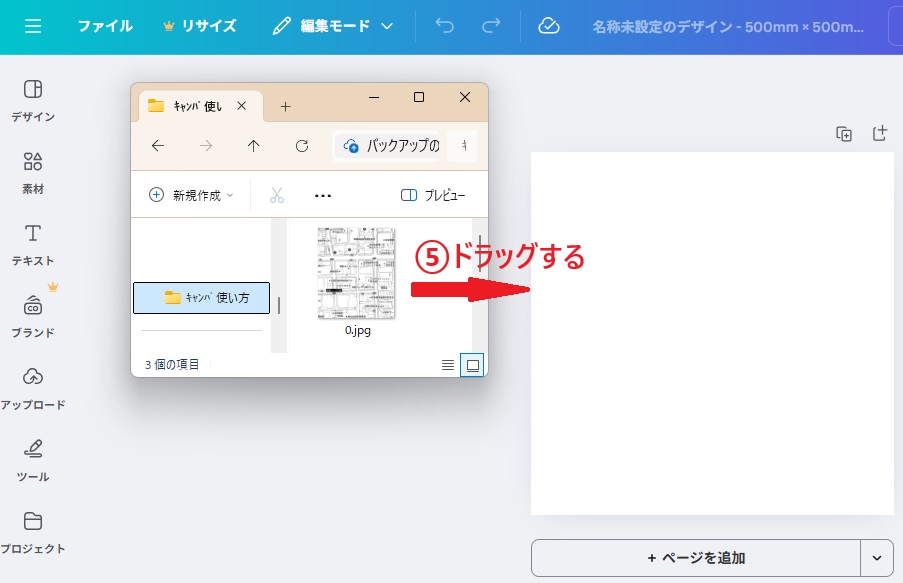Toggle the Explorer プレビュー pane
This screenshot has width=903, height=583.
432,195
